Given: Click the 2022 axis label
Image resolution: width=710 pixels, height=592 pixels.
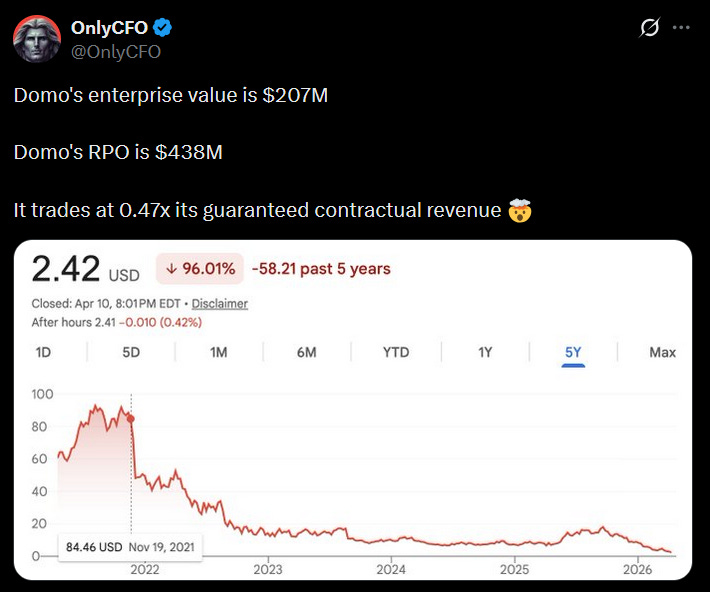Looking at the screenshot, I should (145, 569).
